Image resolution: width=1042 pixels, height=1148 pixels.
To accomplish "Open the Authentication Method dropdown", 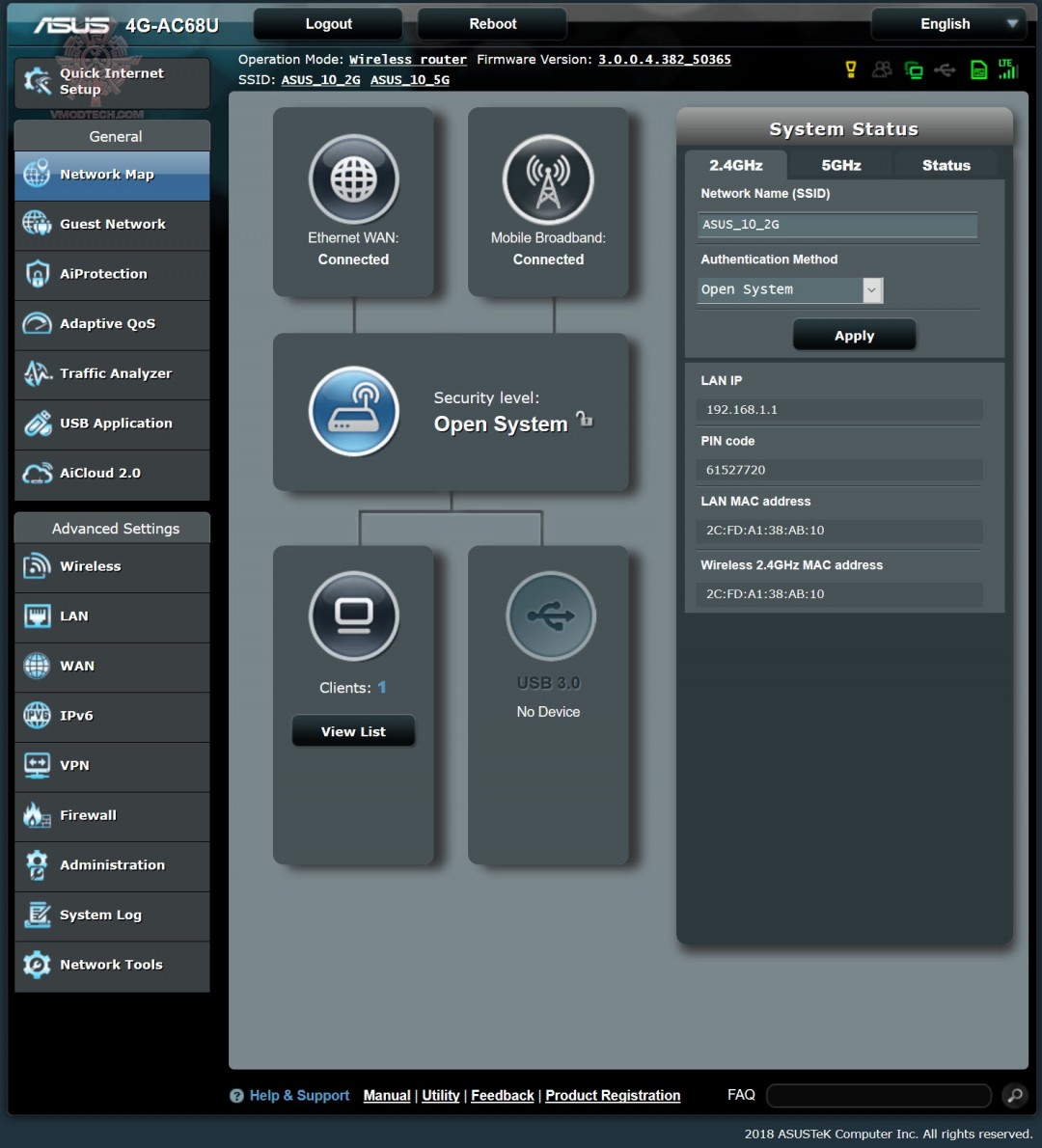I will click(790, 290).
